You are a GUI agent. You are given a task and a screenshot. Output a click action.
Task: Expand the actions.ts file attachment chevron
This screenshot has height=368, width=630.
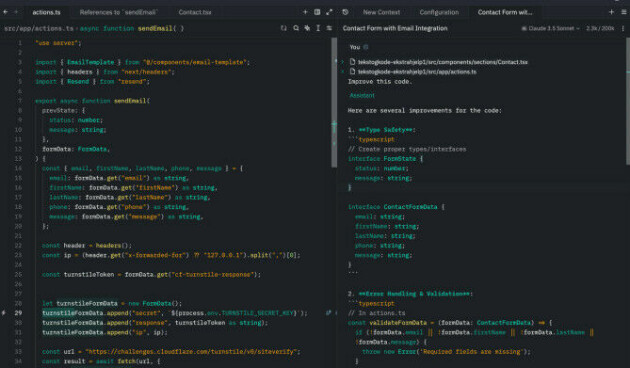coord(342,72)
